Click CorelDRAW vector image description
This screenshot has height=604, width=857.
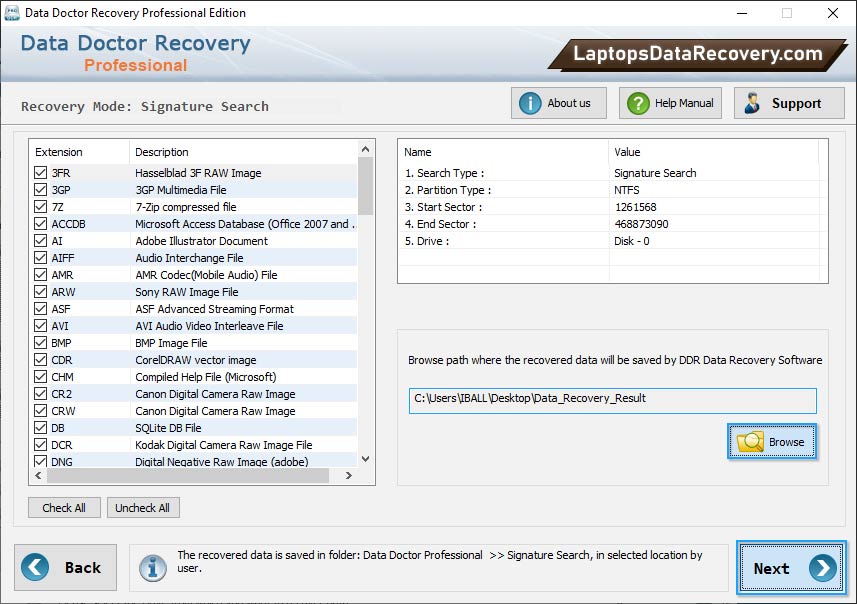click(x=196, y=360)
